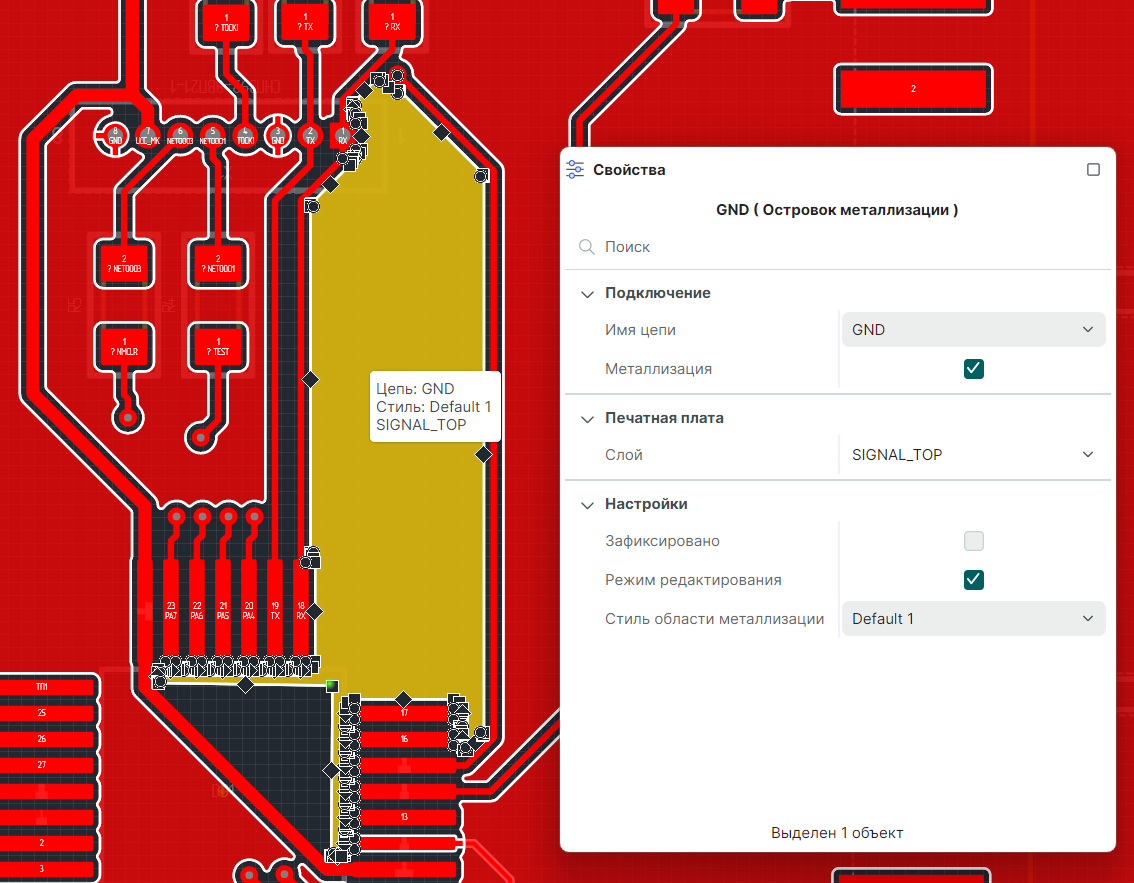Viewport: 1134px width, 883px height.
Task: Enable the Зафиксировано checkbox
Action: (x=974, y=541)
